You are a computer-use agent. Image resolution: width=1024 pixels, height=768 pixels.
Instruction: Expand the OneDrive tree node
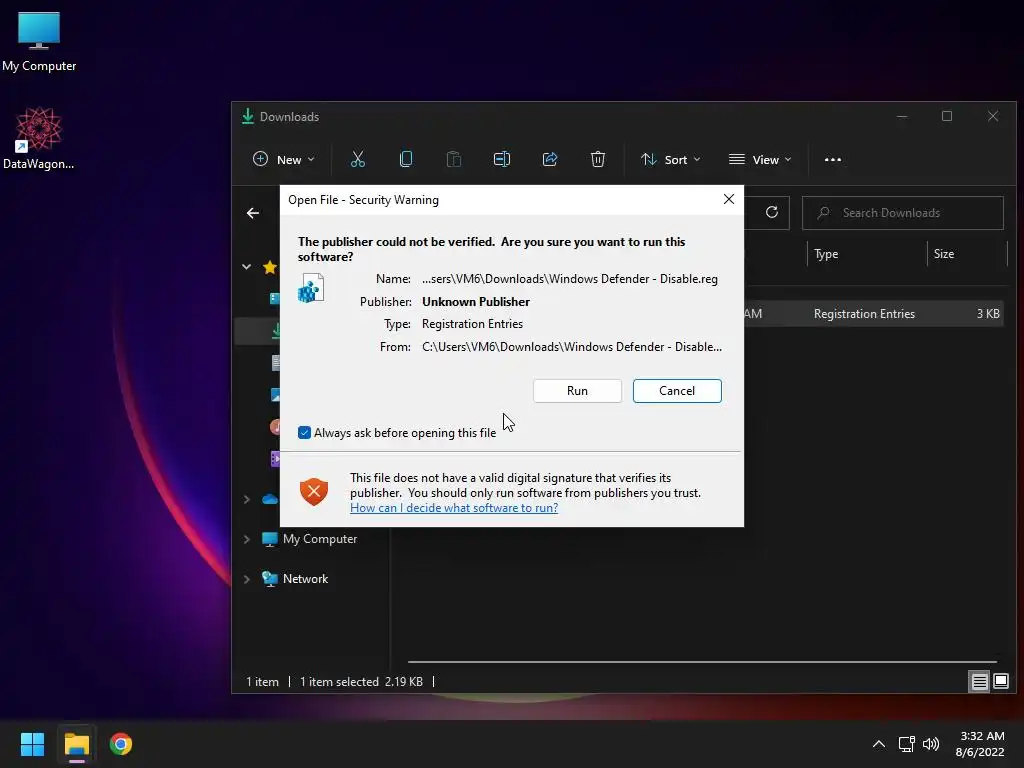pyautogui.click(x=247, y=500)
